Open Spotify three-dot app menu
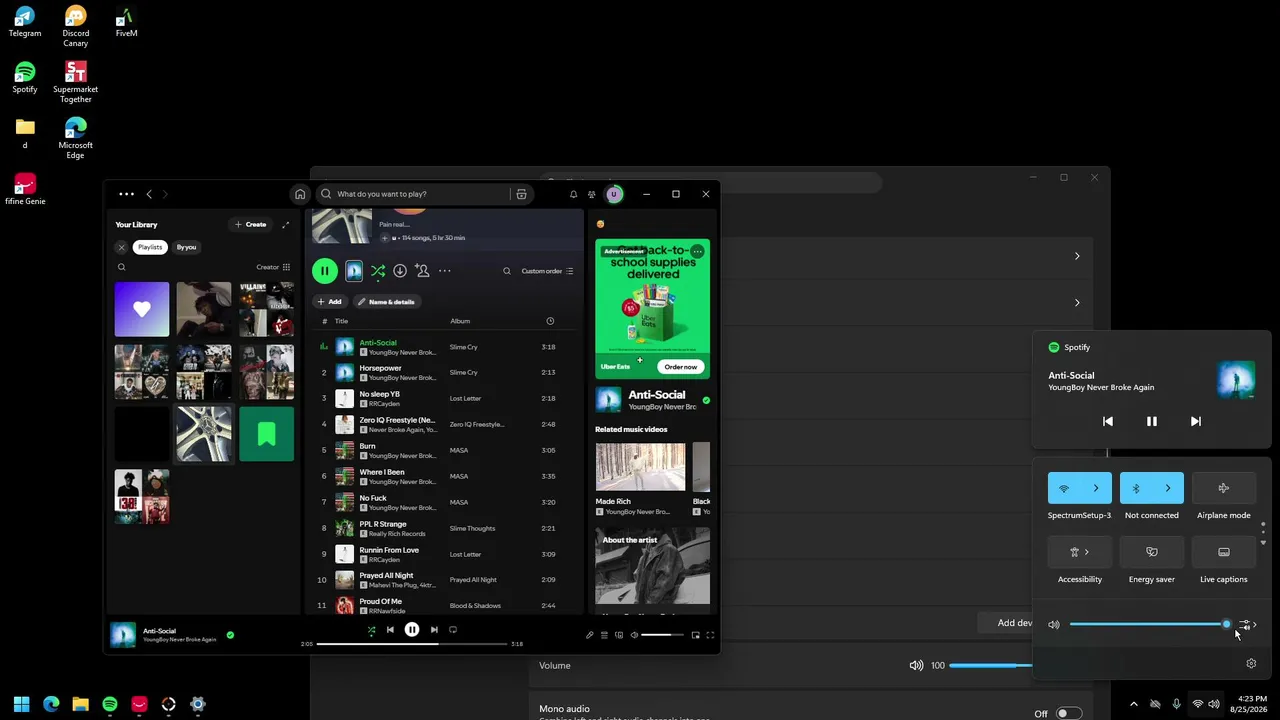The image size is (1280, 720). (x=126, y=194)
